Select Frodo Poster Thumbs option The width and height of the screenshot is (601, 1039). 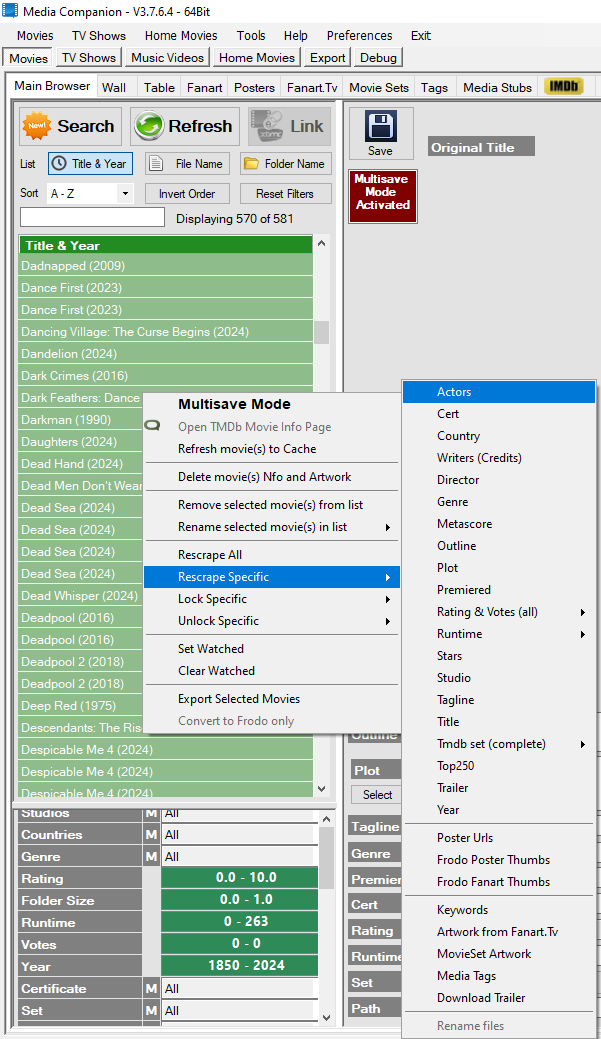(x=498, y=859)
